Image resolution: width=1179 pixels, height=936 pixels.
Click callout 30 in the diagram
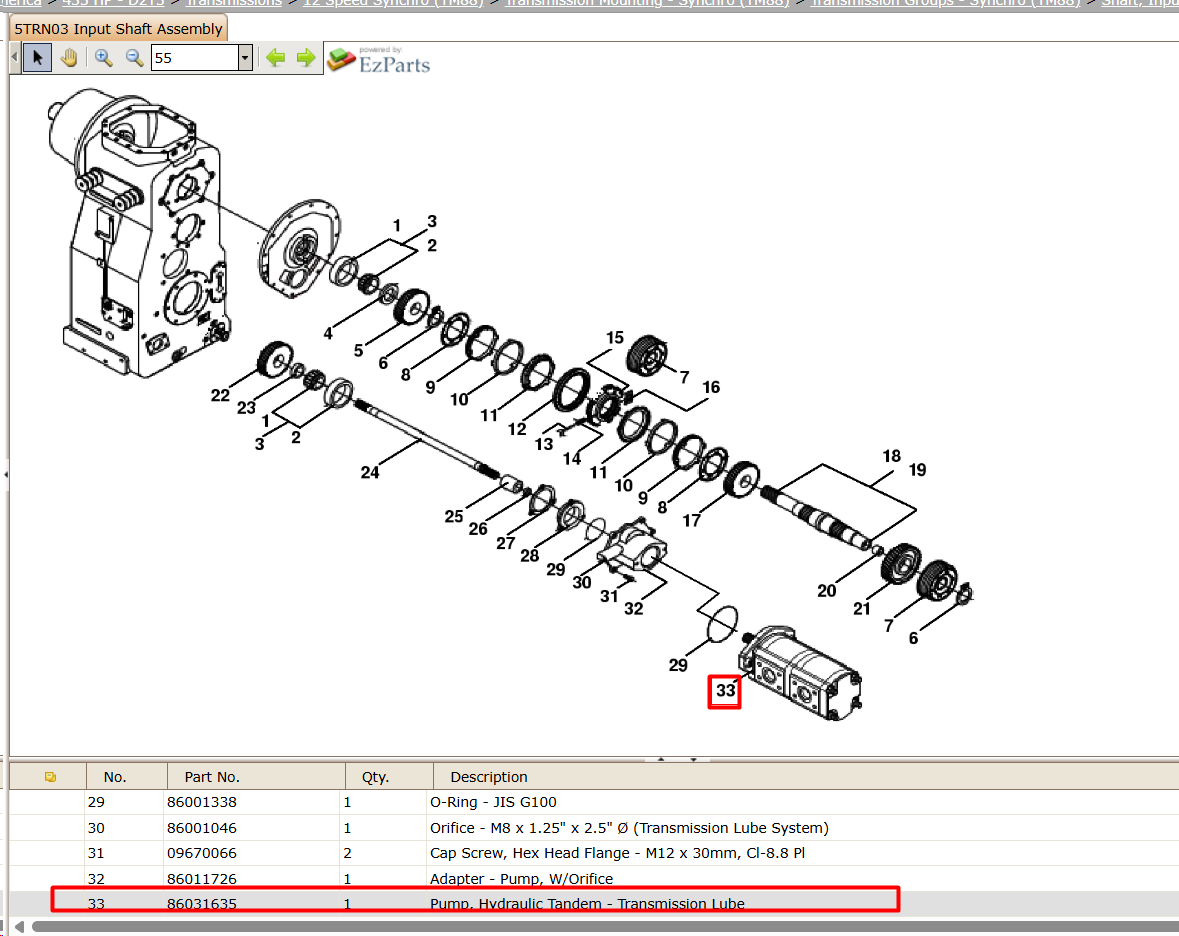(581, 583)
